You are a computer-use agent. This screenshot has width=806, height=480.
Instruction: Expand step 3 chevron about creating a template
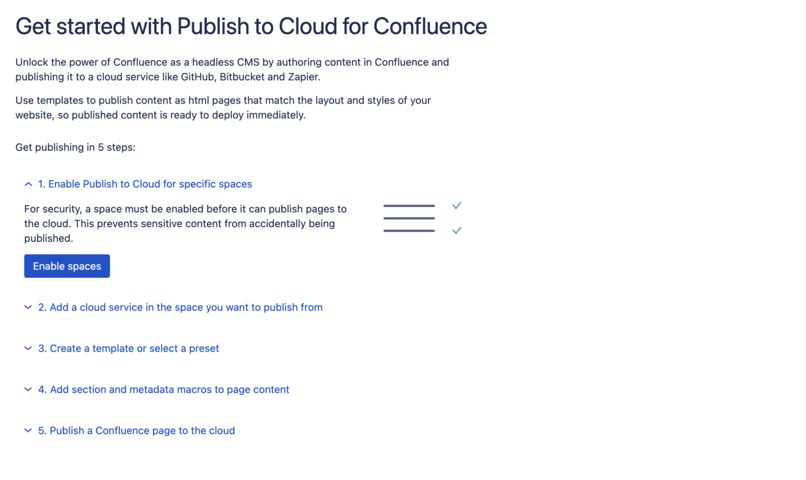pyautogui.click(x=28, y=348)
